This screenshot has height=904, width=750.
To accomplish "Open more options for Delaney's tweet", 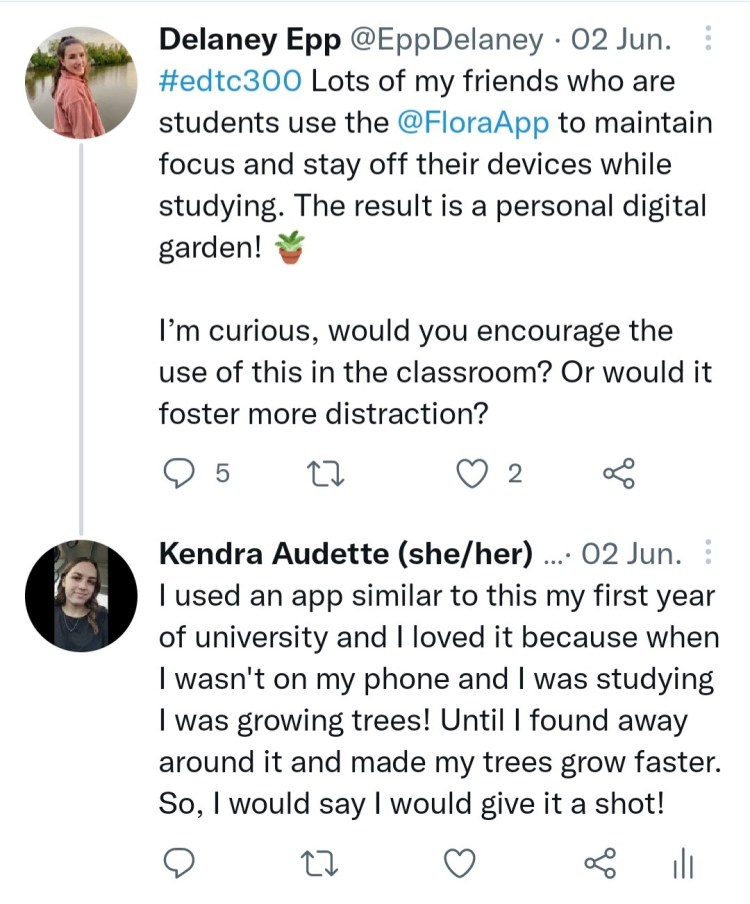I will (708, 40).
